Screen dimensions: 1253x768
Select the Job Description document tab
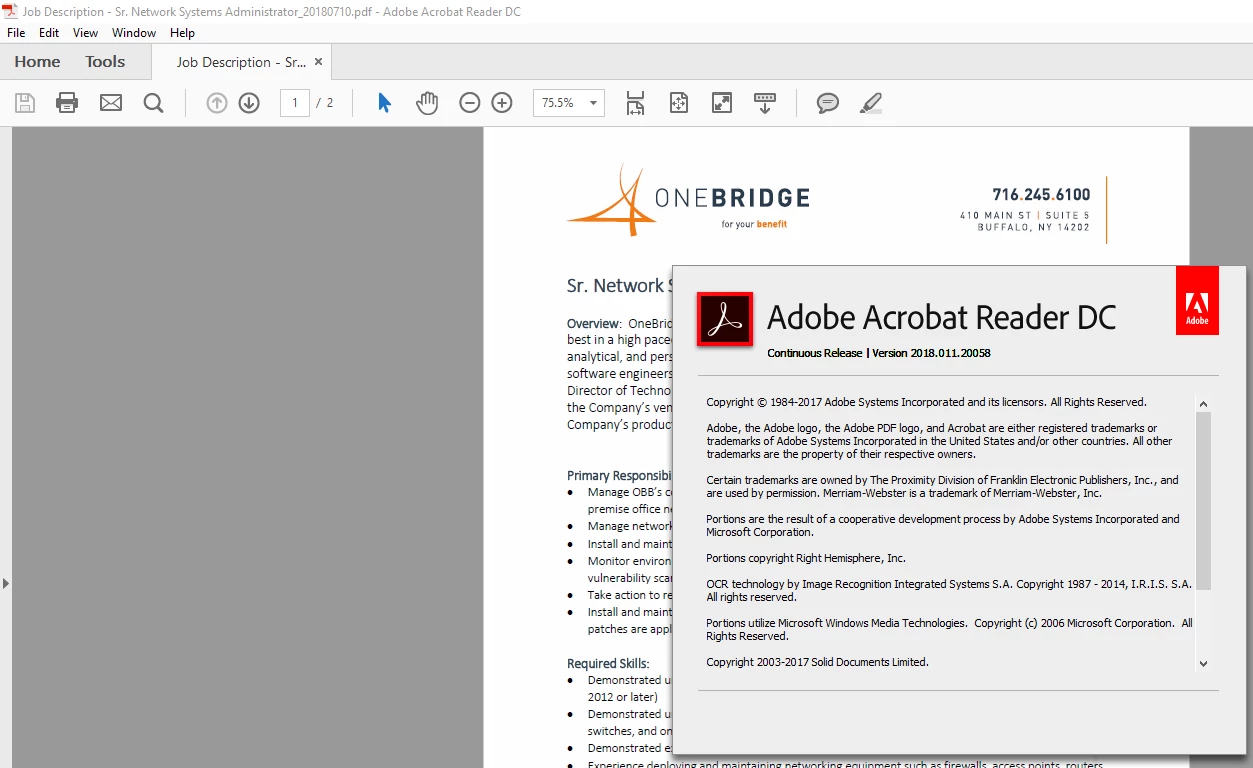(x=241, y=62)
